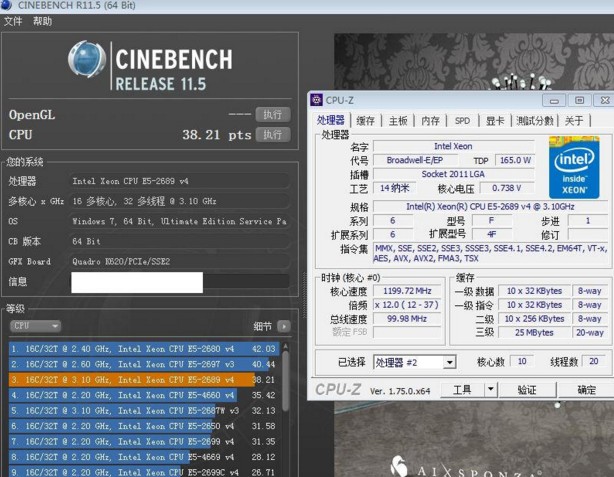Select ranking row 4 E5-4660 v4

[x=143, y=395]
